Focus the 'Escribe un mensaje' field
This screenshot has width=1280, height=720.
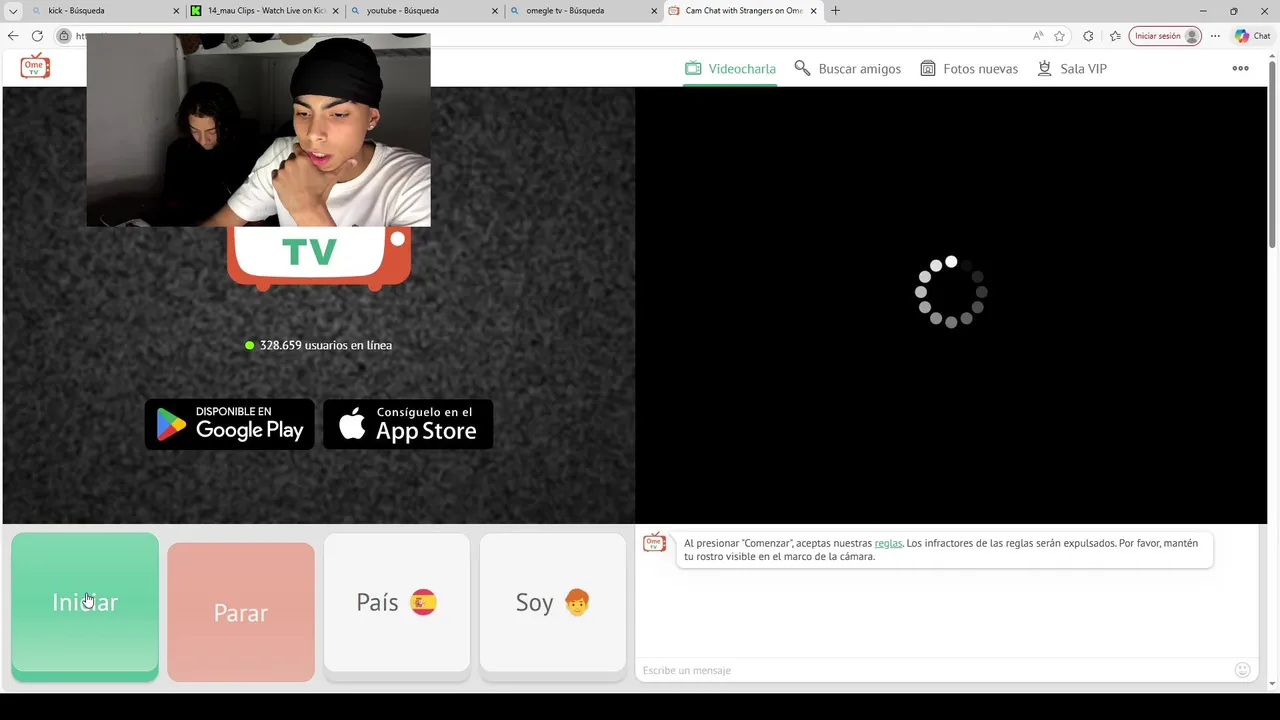[x=935, y=670]
